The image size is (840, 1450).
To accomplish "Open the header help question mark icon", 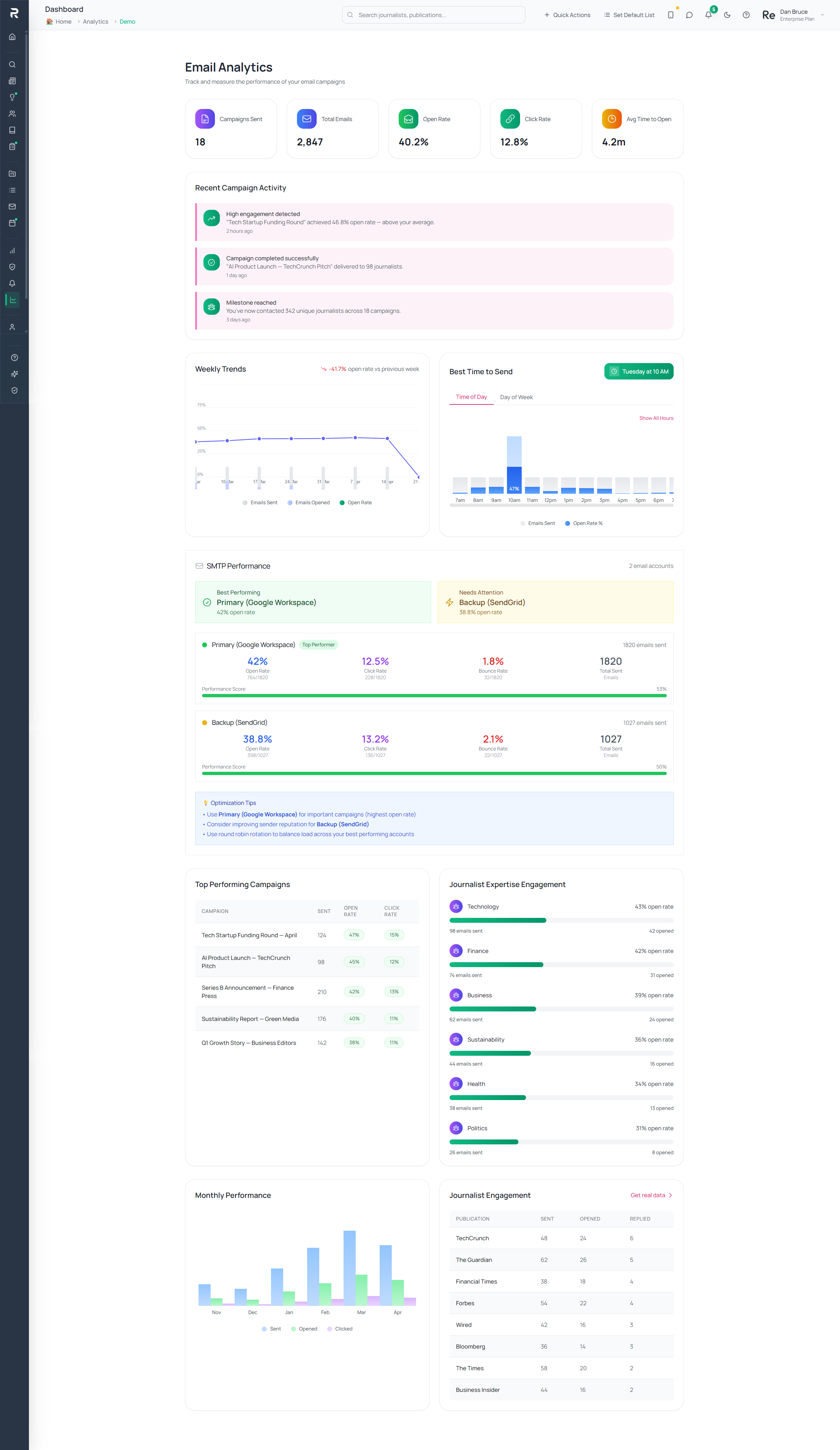I will pyautogui.click(x=746, y=15).
